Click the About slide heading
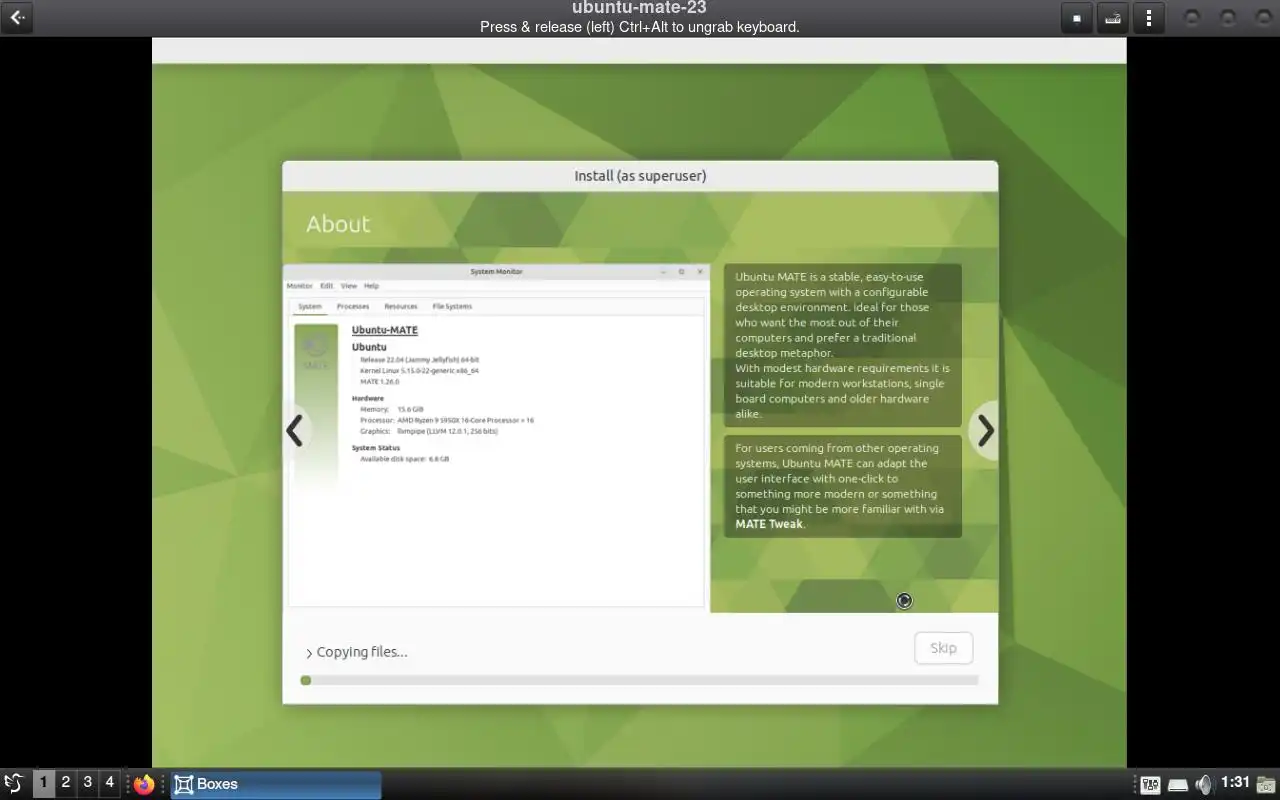 pos(338,224)
